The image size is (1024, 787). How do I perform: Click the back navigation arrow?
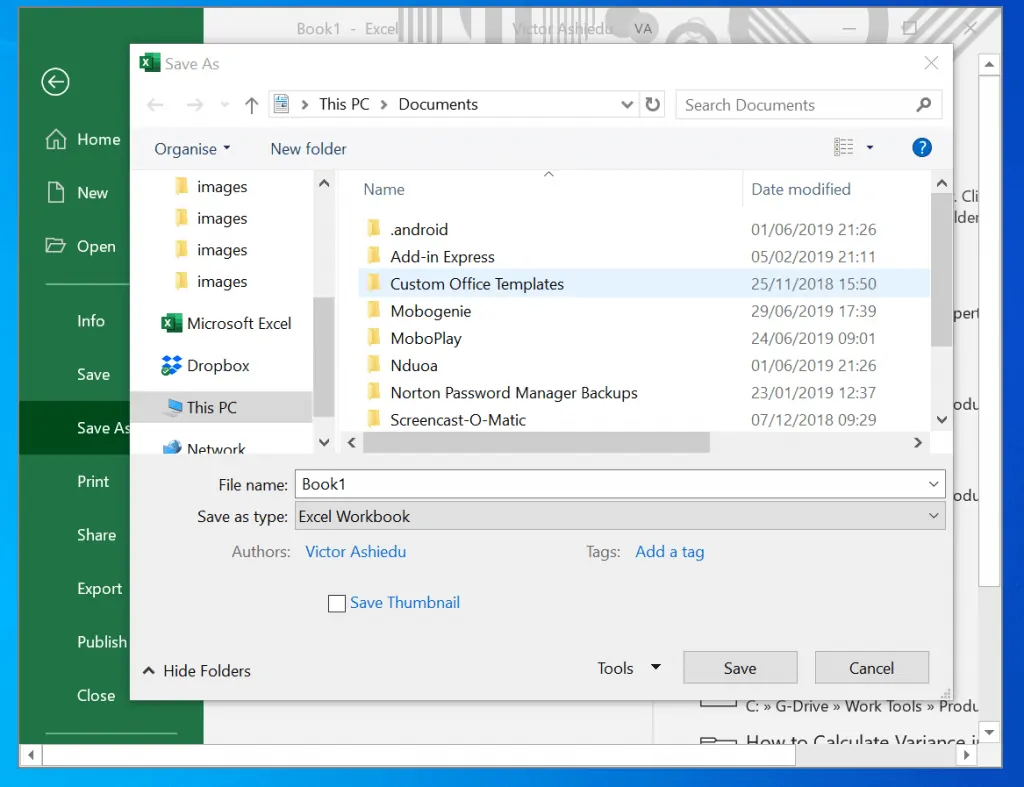click(x=156, y=104)
